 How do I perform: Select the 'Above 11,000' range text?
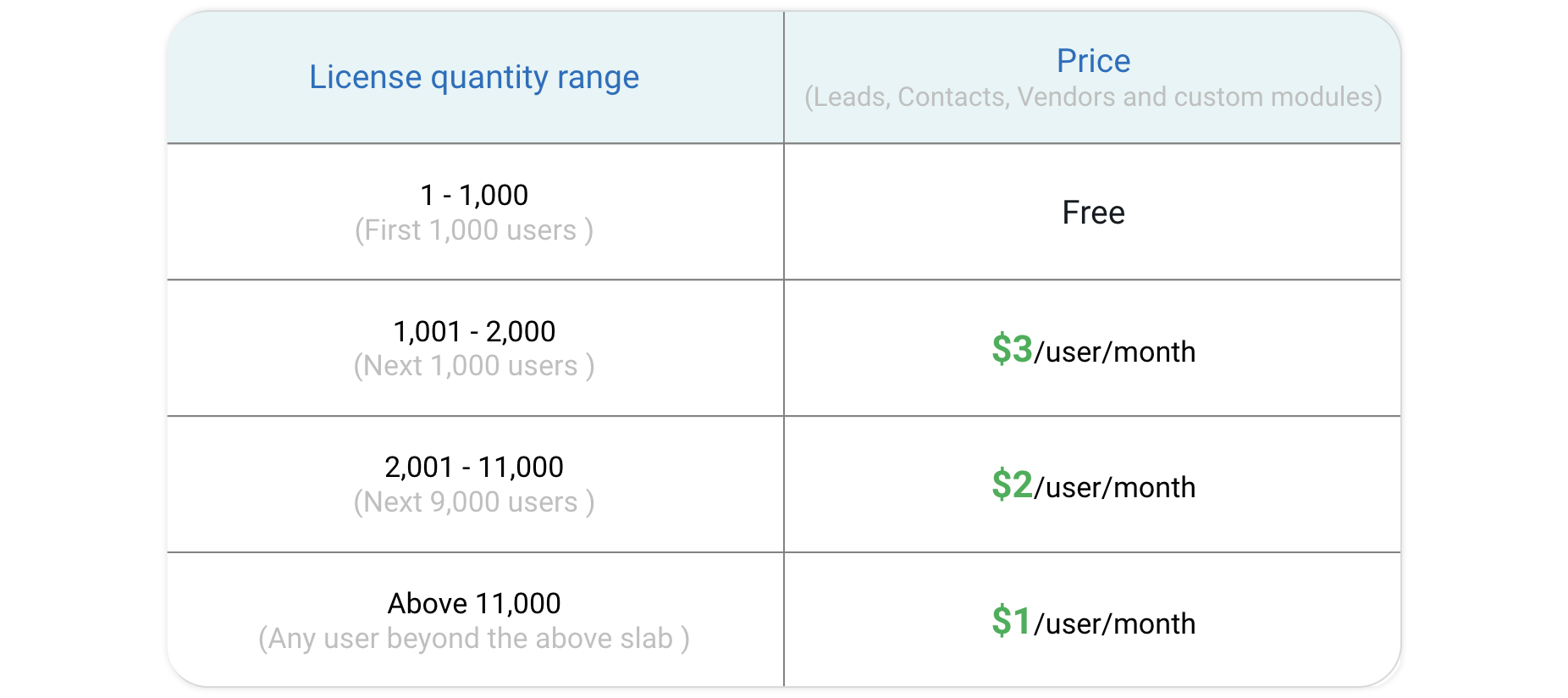(473, 603)
